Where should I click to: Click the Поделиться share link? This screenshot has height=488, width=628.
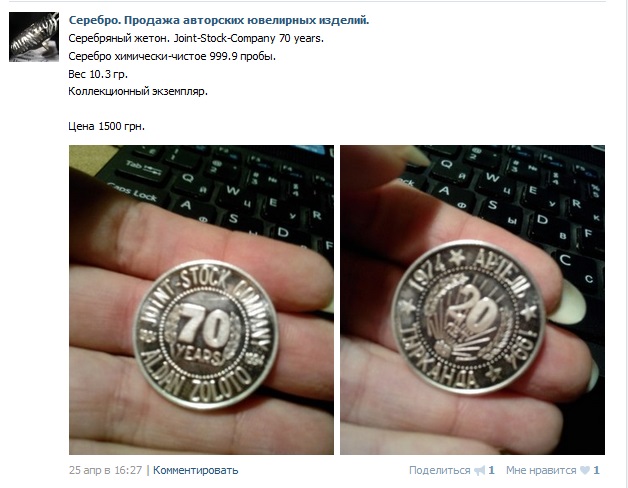tap(439, 470)
